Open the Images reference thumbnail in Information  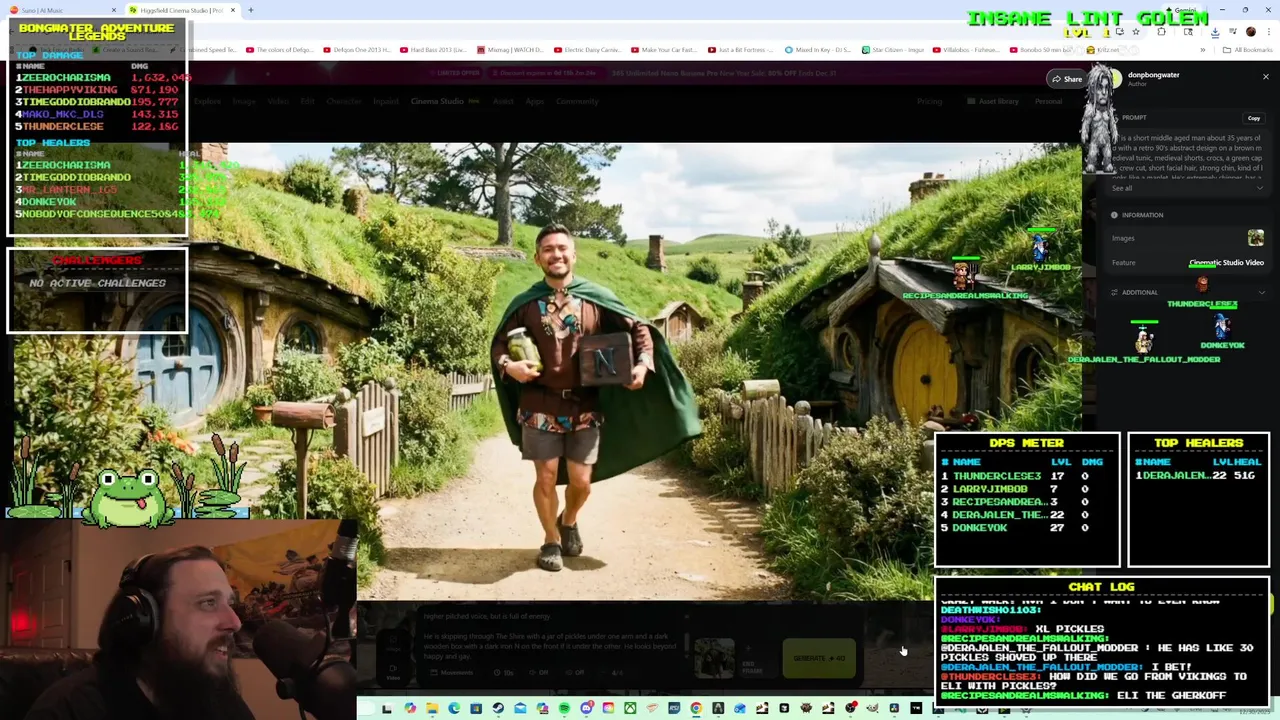1255,238
